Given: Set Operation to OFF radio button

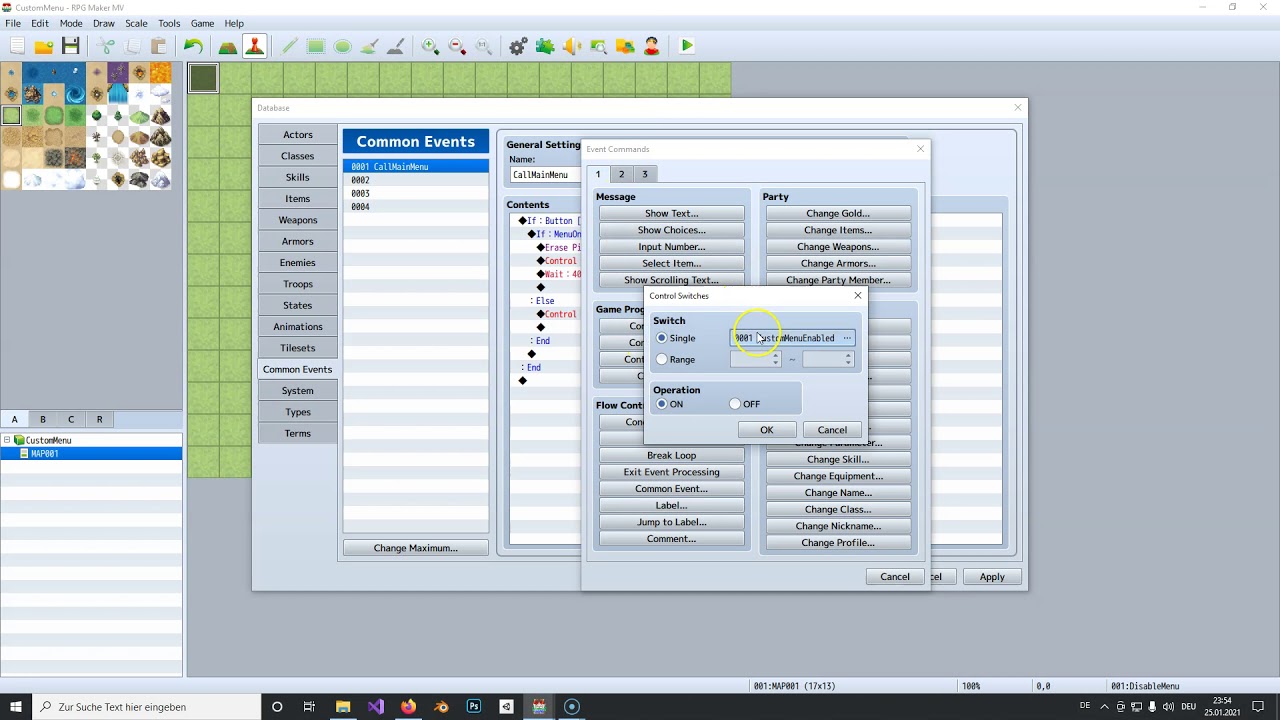Looking at the screenshot, I should 735,404.
